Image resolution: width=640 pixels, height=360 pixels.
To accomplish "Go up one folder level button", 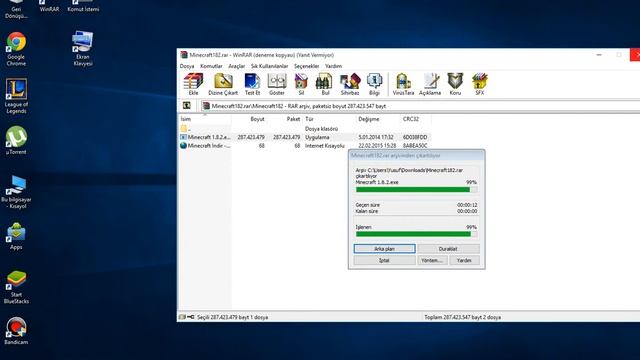I will click(187, 106).
